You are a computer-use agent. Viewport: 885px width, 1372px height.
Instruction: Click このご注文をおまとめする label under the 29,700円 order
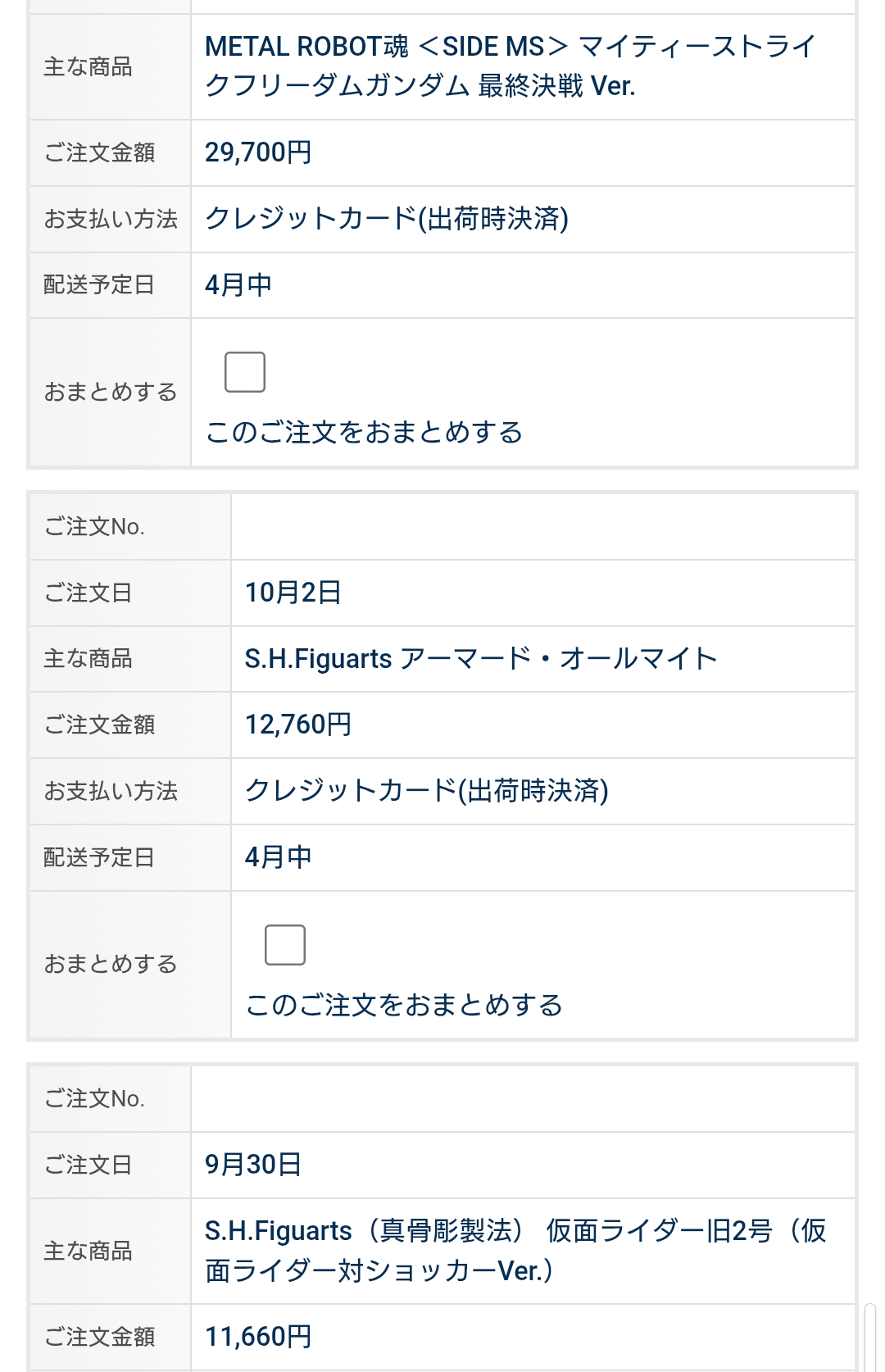click(364, 432)
